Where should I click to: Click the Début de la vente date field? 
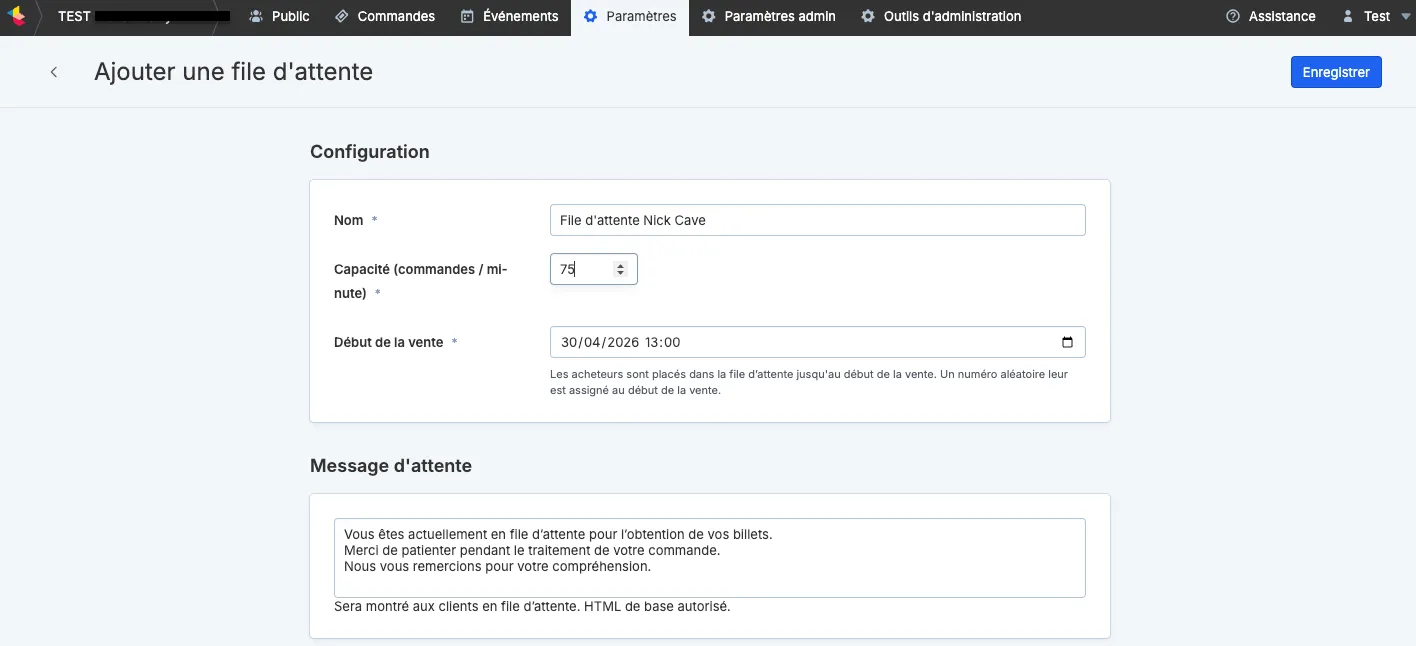pos(817,342)
